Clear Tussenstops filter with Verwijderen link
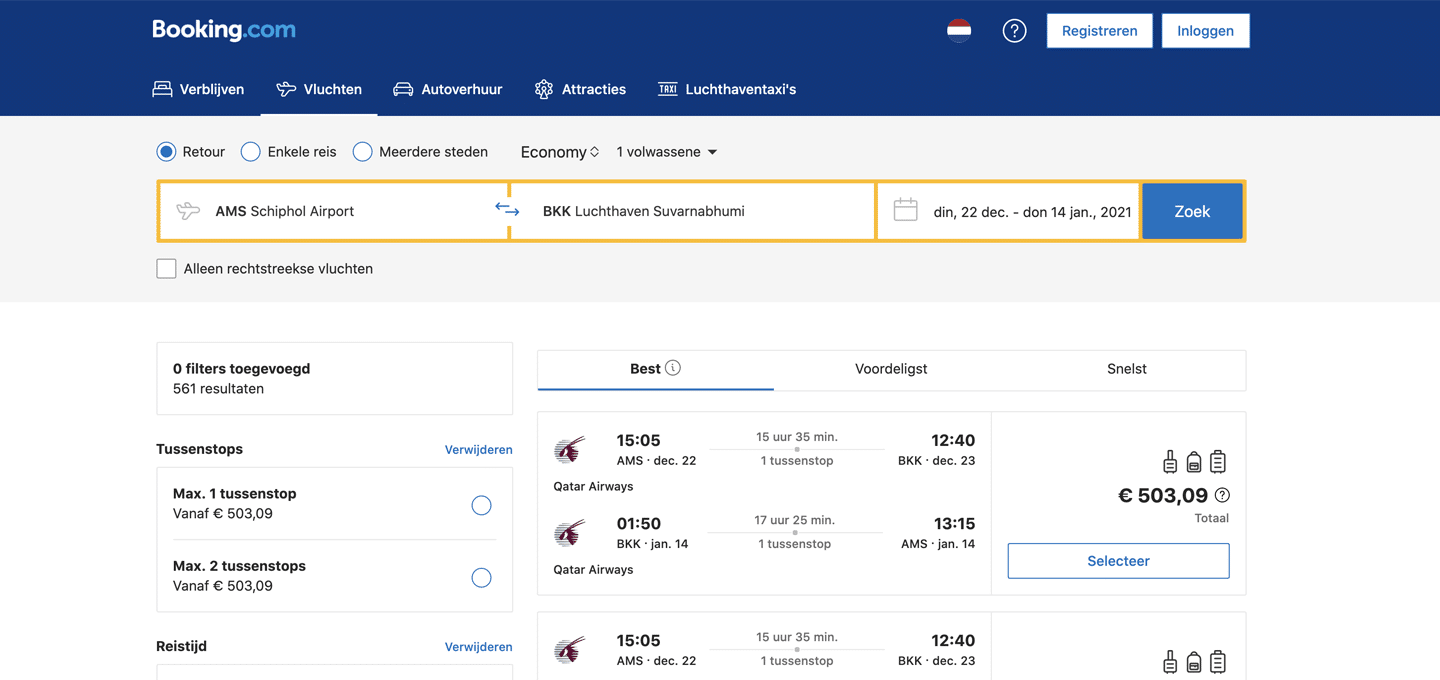 (x=478, y=450)
